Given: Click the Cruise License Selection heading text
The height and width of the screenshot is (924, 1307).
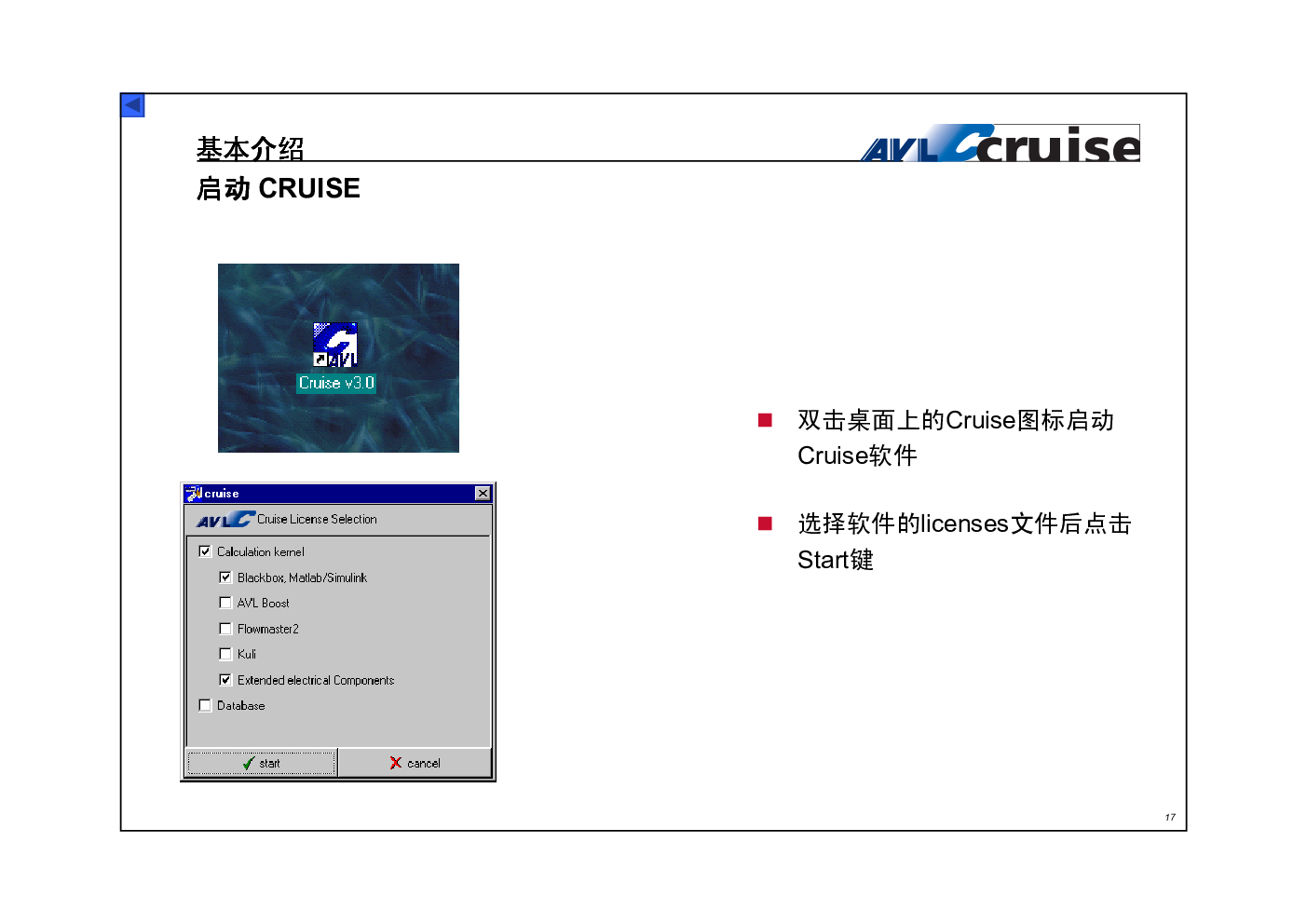Looking at the screenshot, I should point(317,519).
